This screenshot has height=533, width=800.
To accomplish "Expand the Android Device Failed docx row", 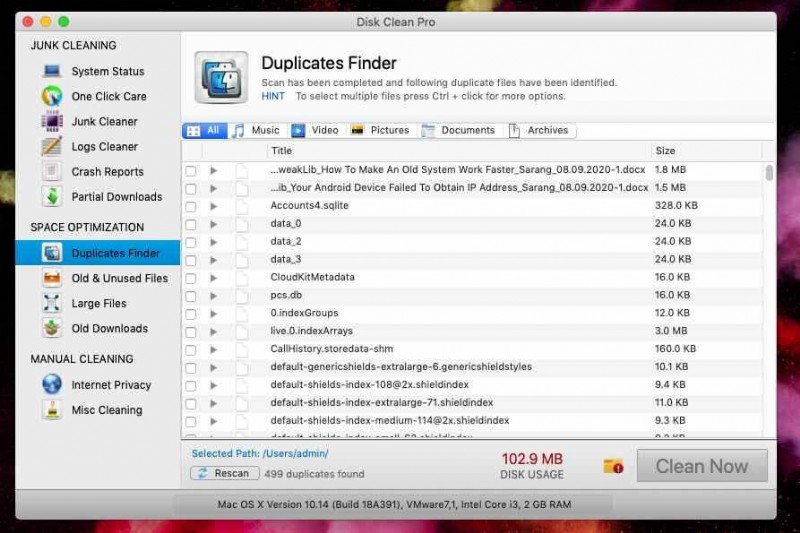I will pyautogui.click(x=214, y=188).
